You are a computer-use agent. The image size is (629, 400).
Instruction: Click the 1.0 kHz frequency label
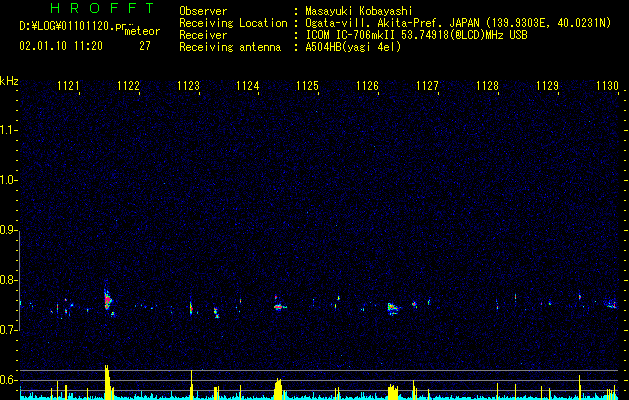pyautogui.click(x=8, y=180)
